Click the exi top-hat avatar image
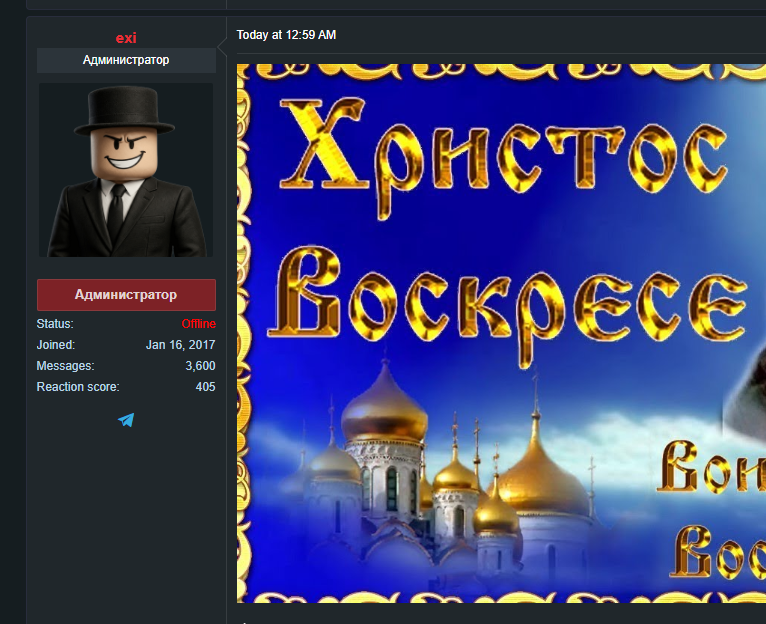766x624 pixels. point(126,170)
